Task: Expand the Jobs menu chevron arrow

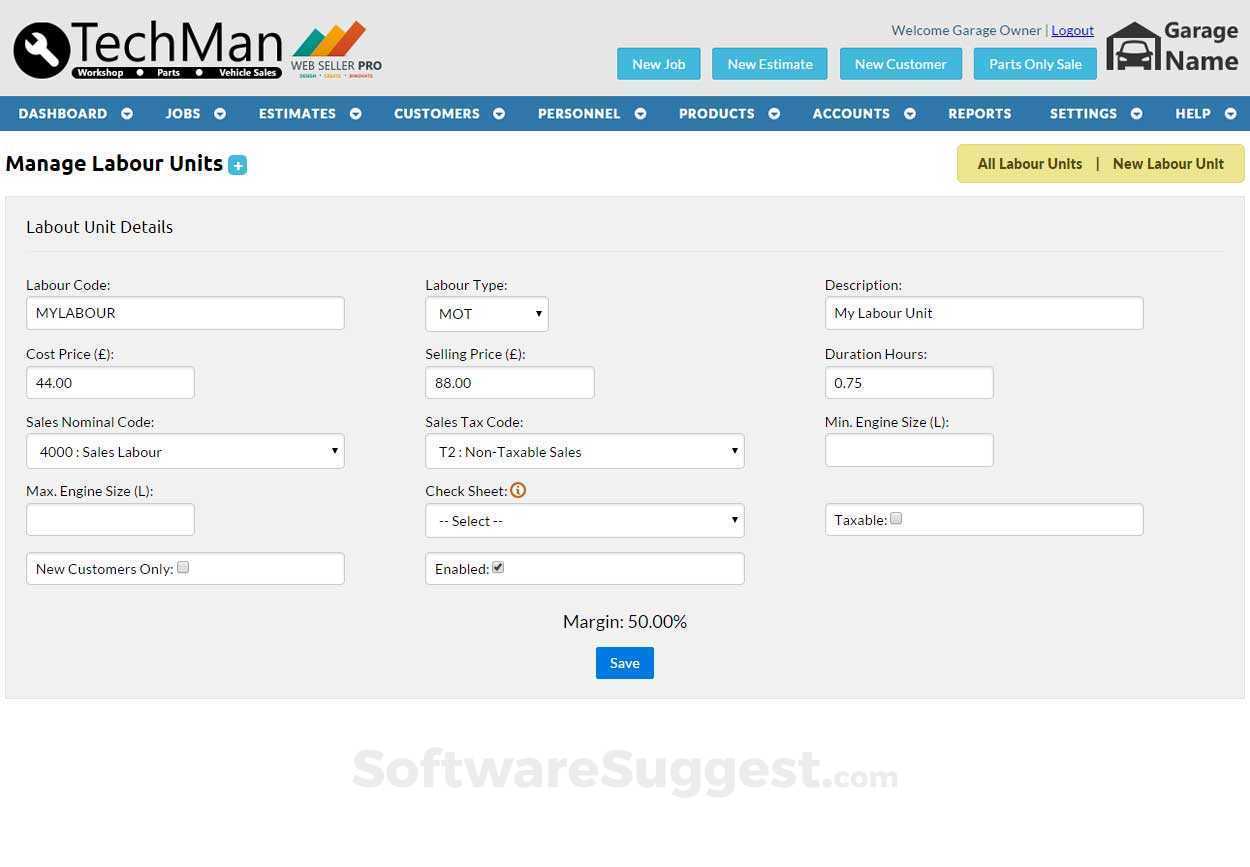Action: pyautogui.click(x=219, y=113)
